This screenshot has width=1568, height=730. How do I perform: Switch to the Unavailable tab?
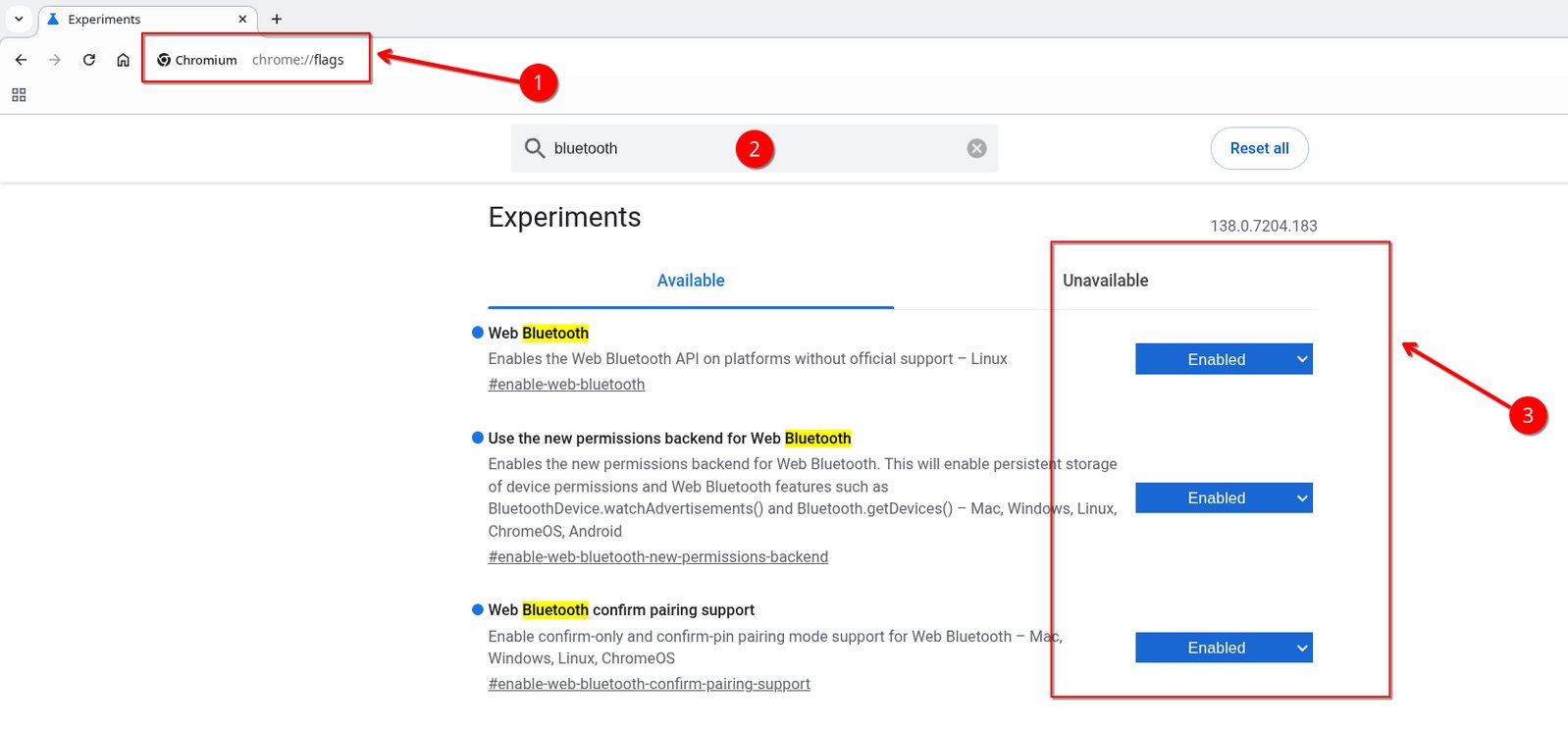[x=1105, y=281]
